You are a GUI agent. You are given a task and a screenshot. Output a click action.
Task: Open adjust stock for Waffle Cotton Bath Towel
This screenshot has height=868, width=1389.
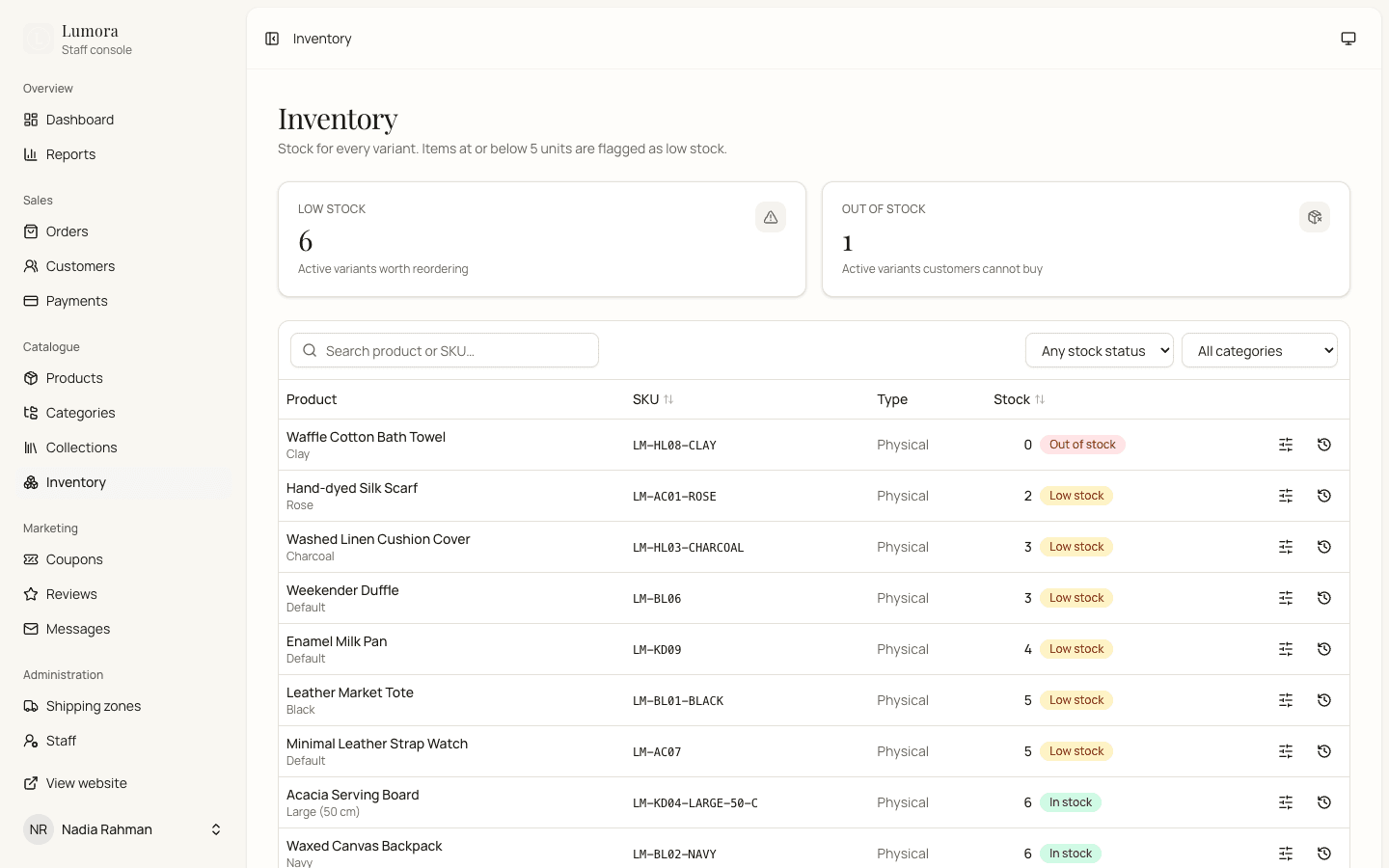[1286, 445]
